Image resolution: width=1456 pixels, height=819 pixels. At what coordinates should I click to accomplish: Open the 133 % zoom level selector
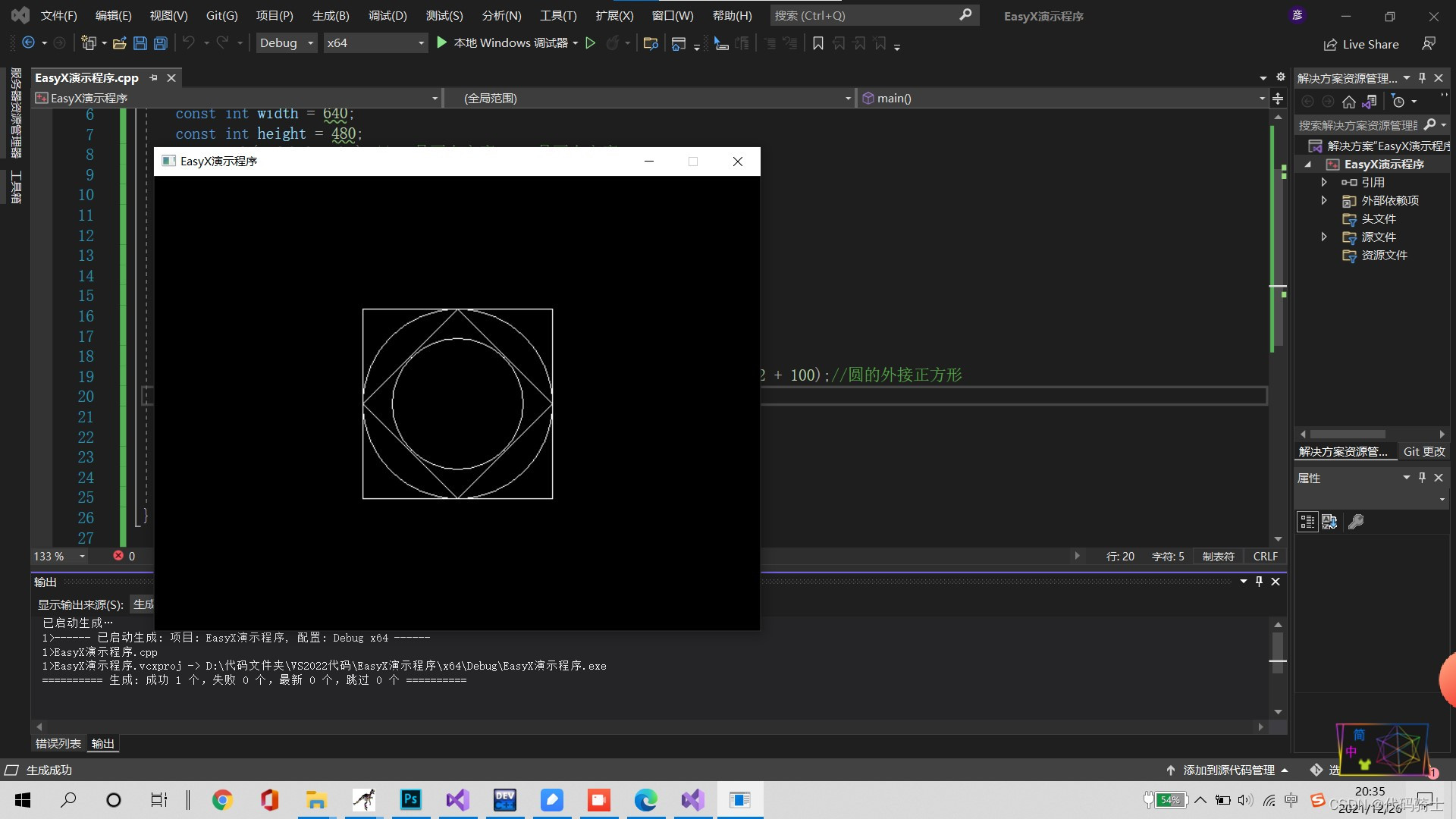82,557
